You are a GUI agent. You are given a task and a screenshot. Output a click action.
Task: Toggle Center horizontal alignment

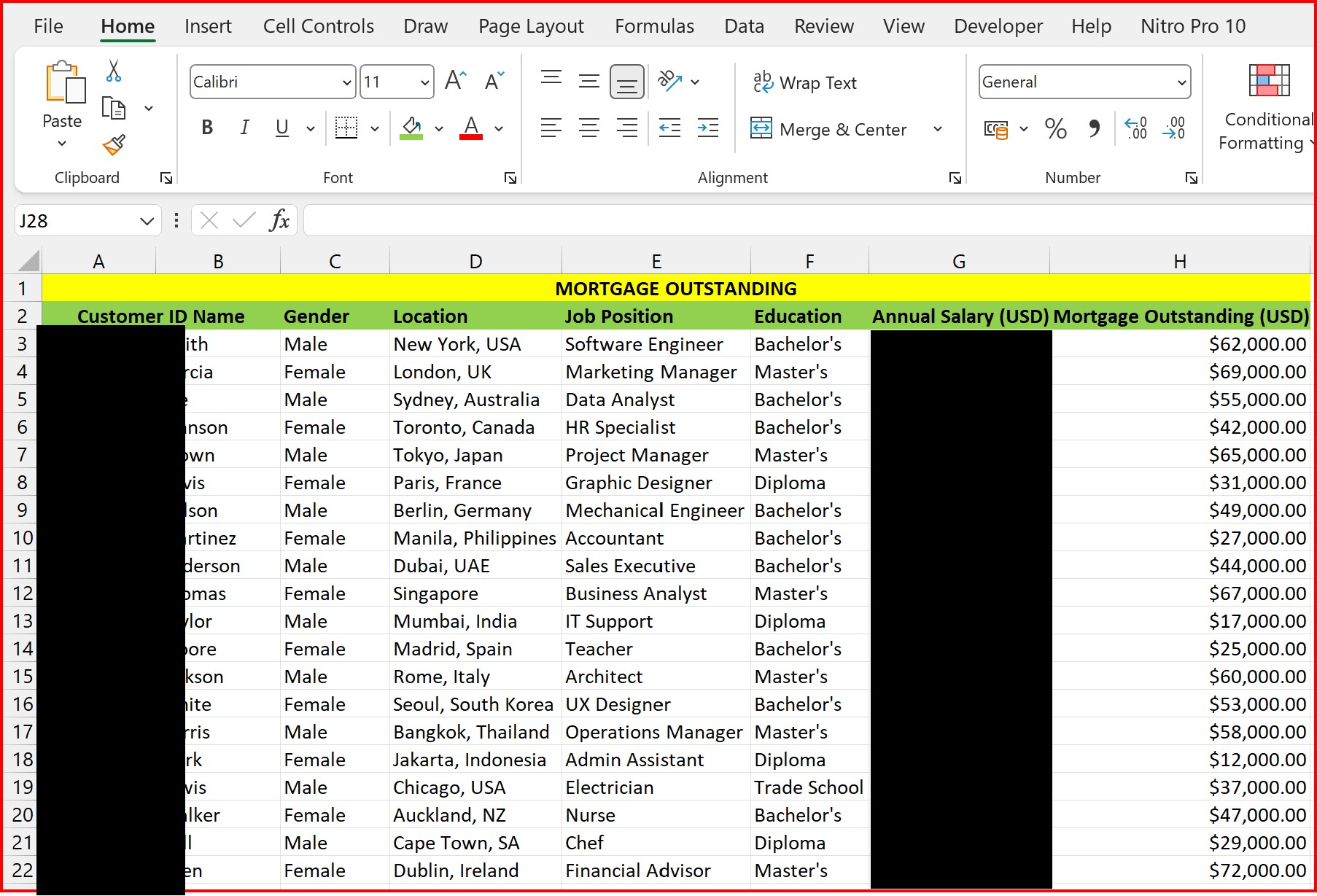(x=589, y=128)
